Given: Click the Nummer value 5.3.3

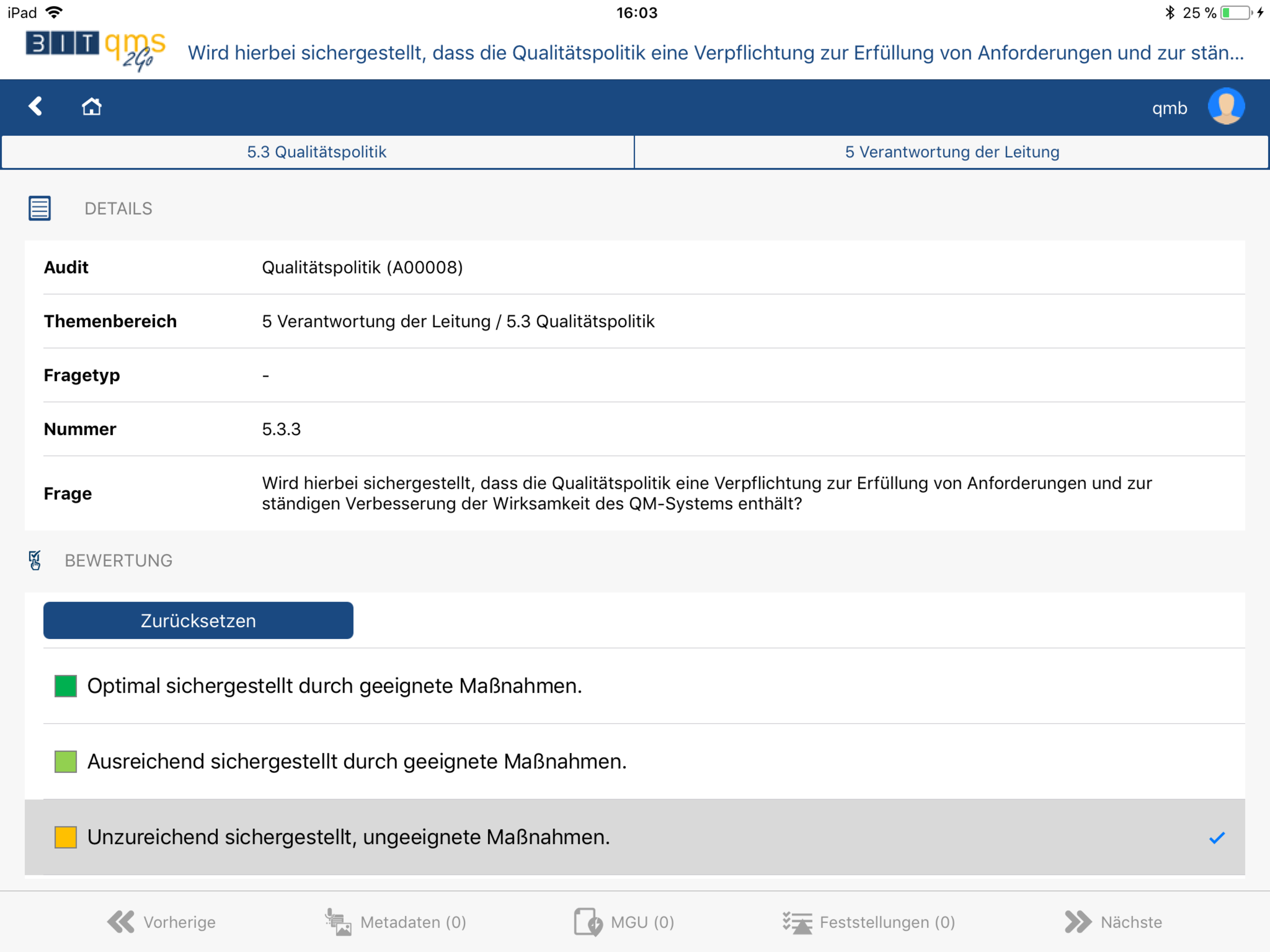Looking at the screenshot, I should click(281, 430).
